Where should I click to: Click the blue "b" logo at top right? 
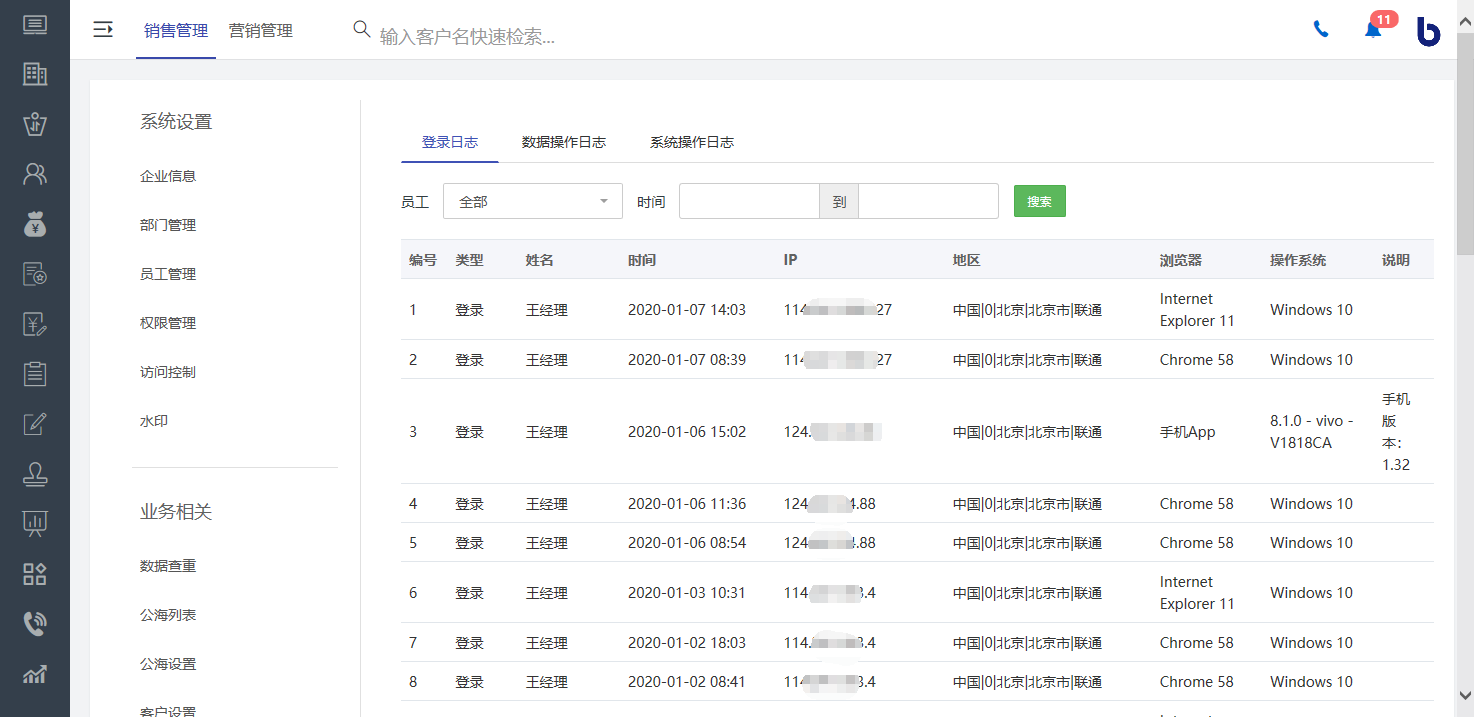click(x=1428, y=31)
